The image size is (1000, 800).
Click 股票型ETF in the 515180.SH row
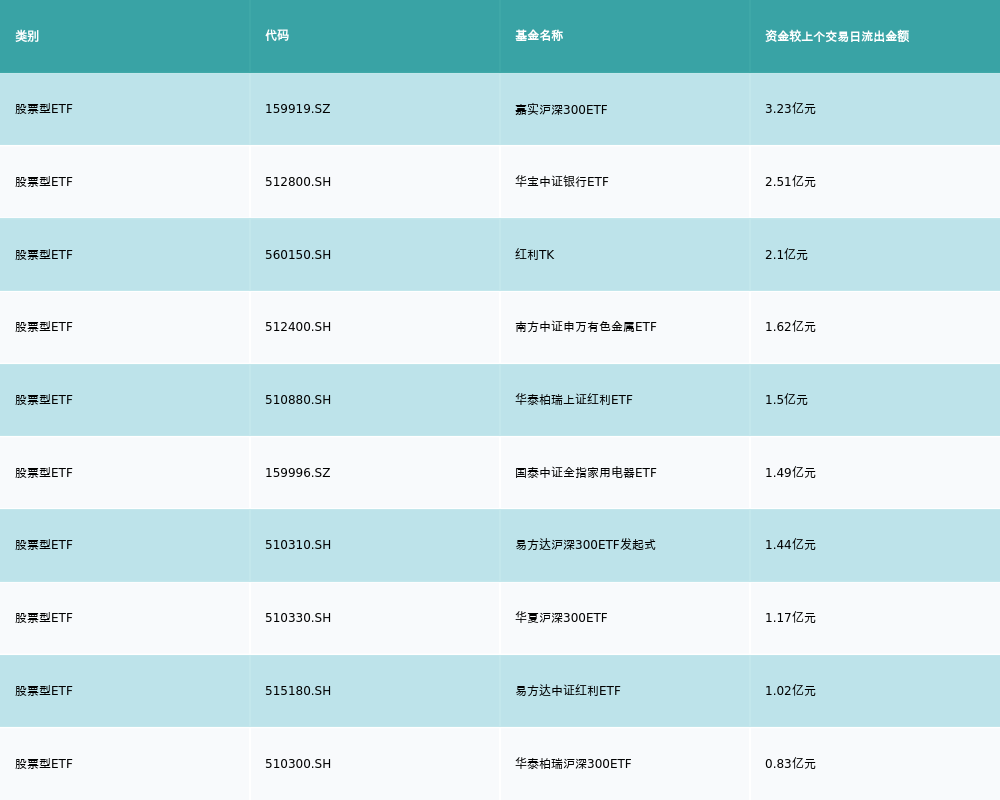click(44, 691)
